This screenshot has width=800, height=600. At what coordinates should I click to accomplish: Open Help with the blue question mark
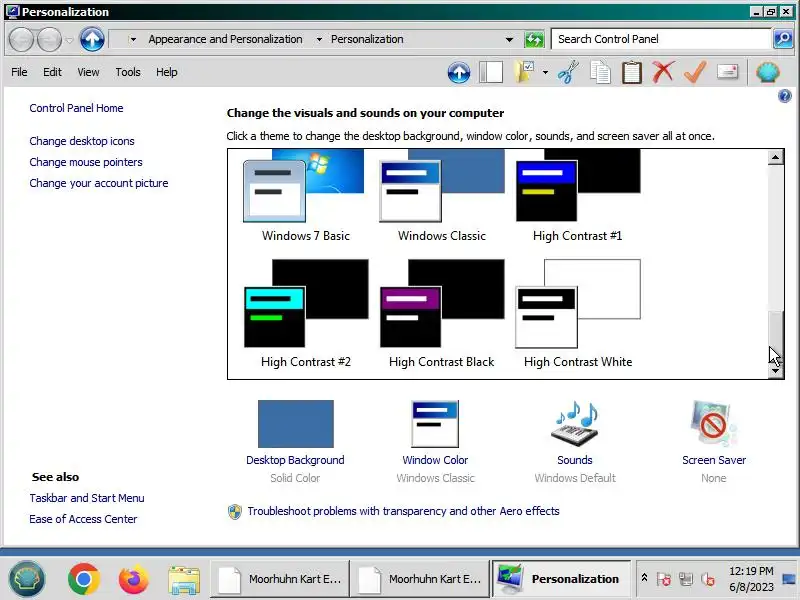784,96
